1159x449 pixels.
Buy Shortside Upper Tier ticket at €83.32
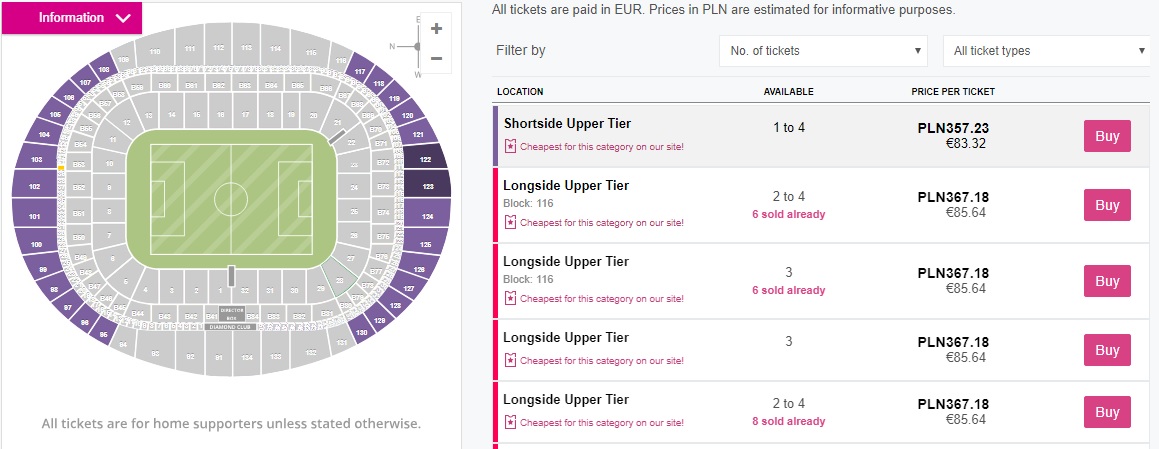1107,136
